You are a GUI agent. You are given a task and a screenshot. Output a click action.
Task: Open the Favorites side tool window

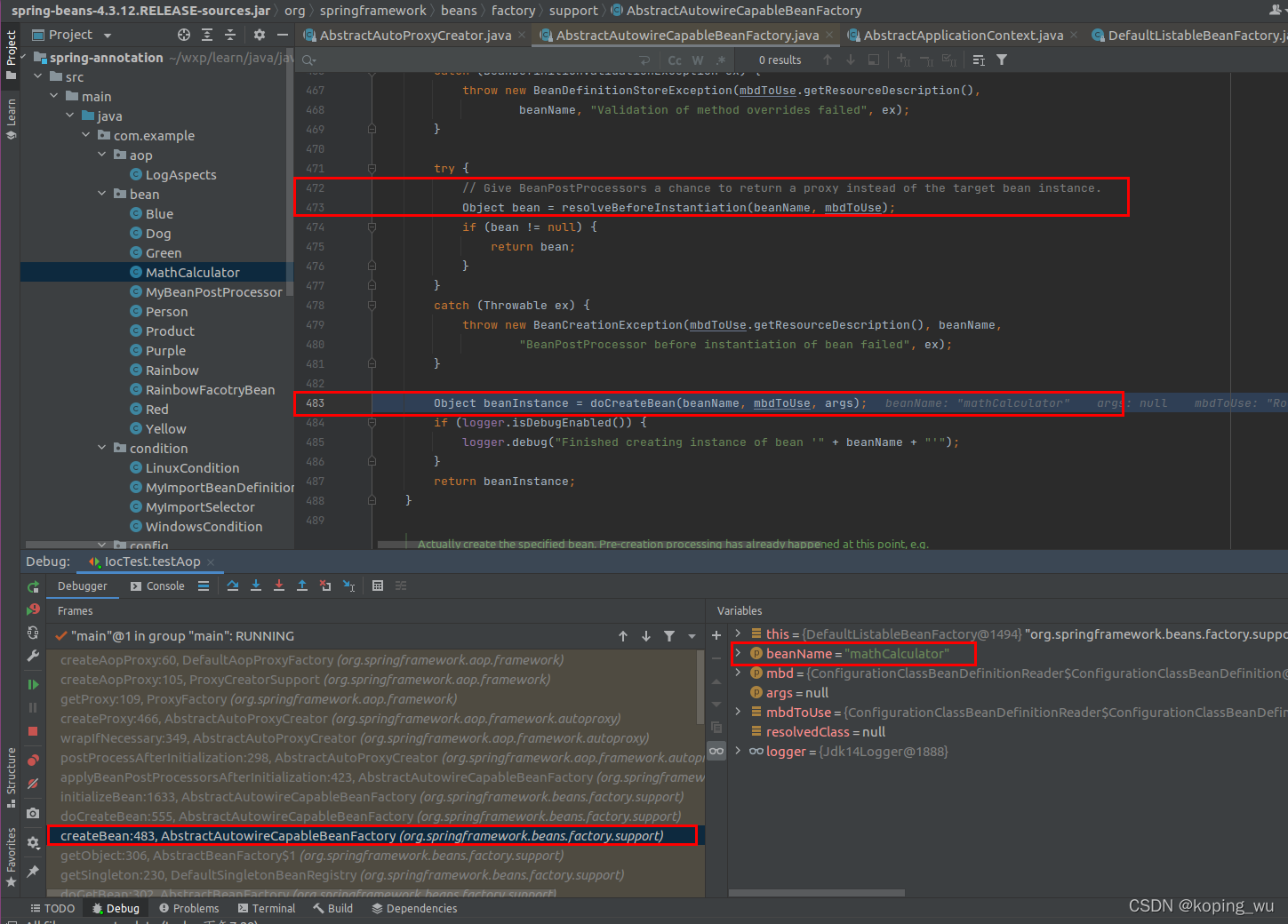(x=11, y=856)
